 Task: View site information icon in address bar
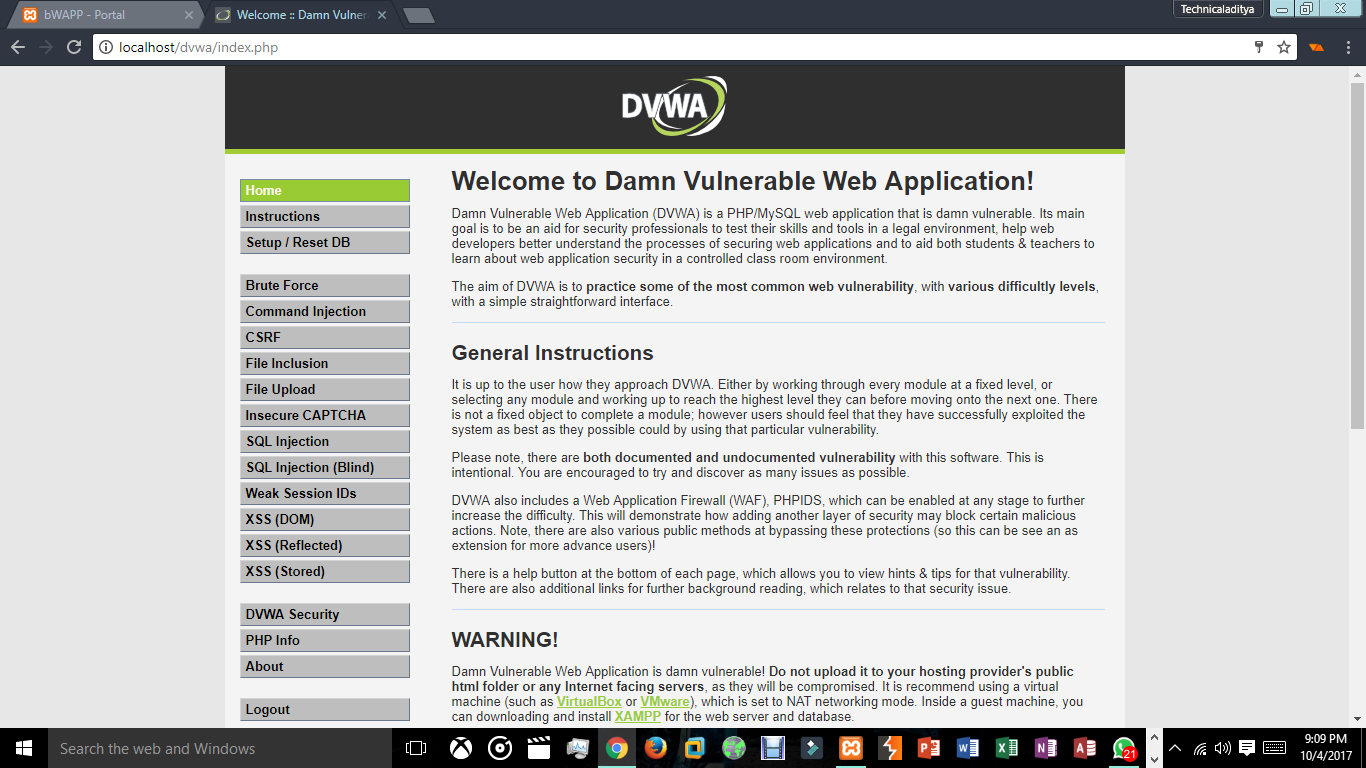point(106,47)
